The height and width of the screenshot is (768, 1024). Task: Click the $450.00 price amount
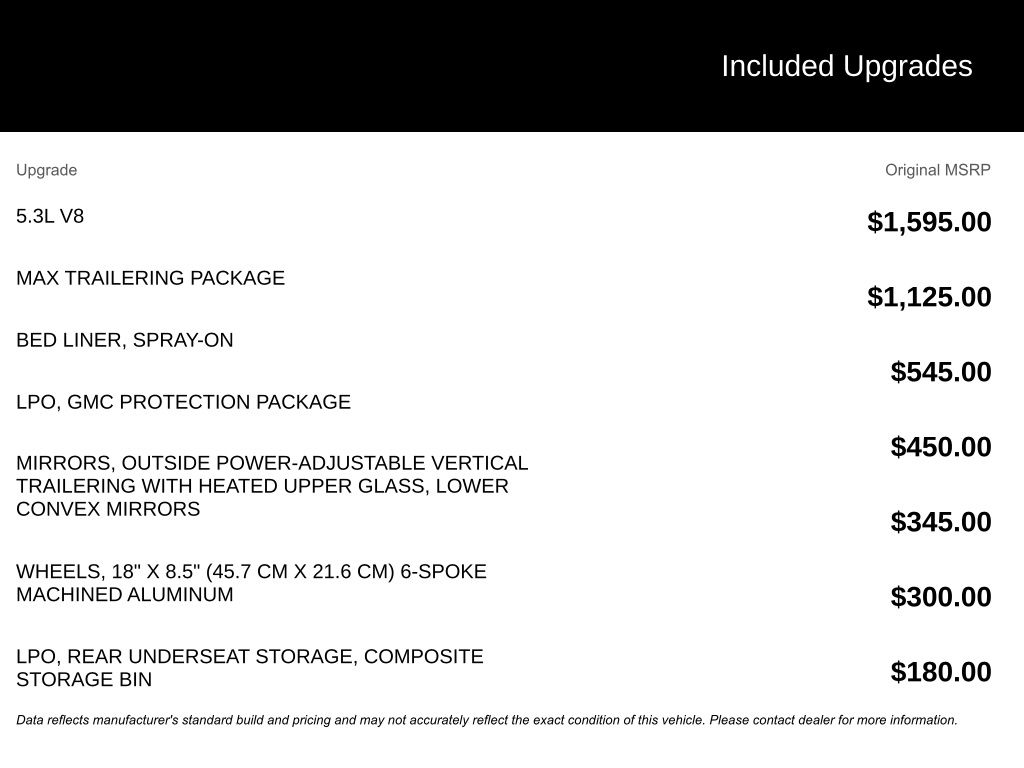coord(941,447)
